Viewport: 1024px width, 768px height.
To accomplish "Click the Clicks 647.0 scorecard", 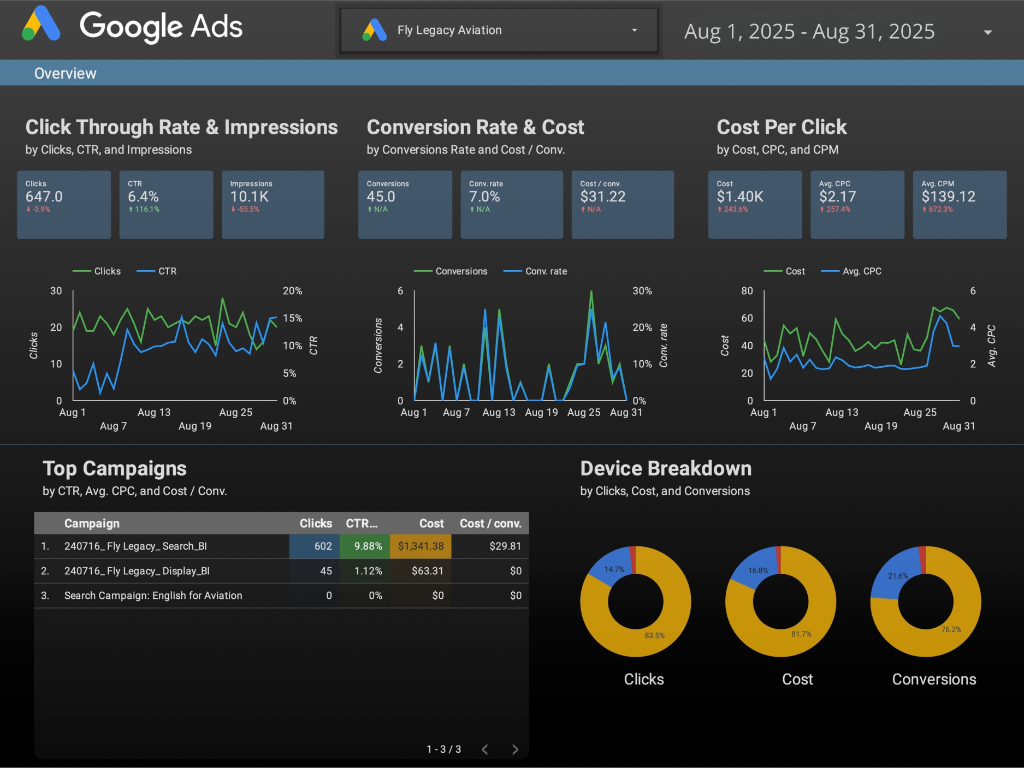I will [x=64, y=204].
